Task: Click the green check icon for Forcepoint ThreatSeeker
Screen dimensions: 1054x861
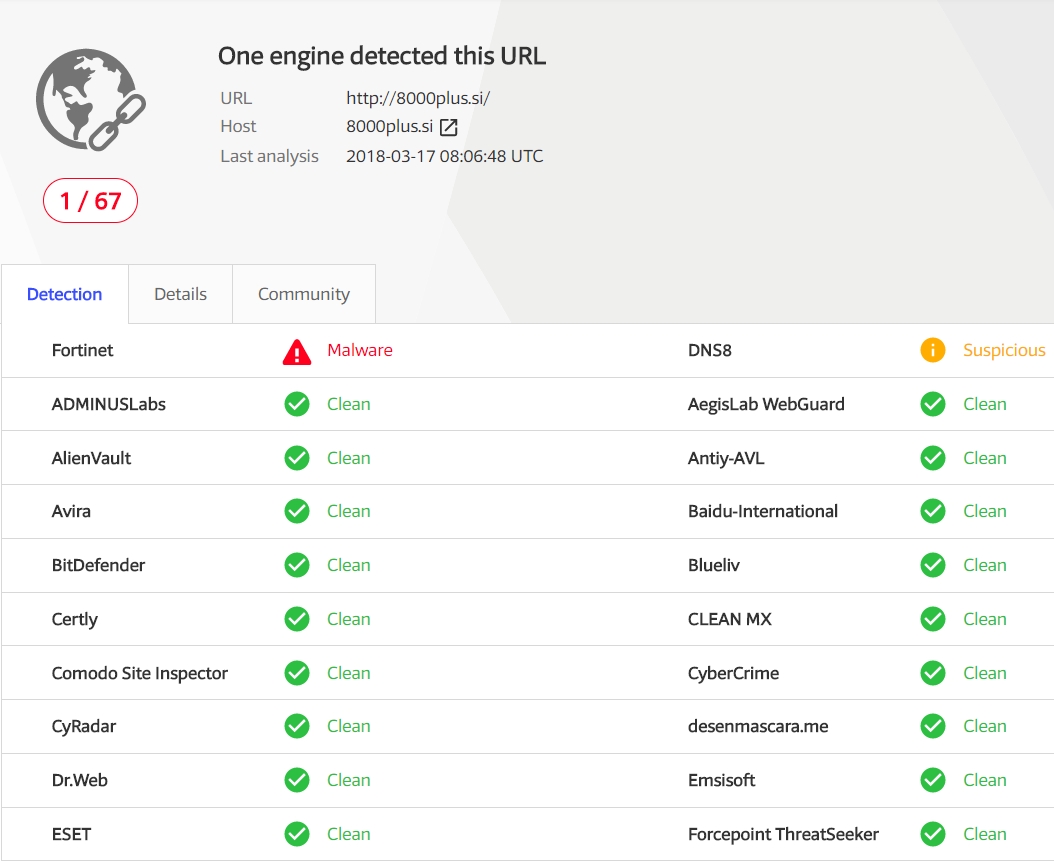Action: pyautogui.click(x=933, y=834)
